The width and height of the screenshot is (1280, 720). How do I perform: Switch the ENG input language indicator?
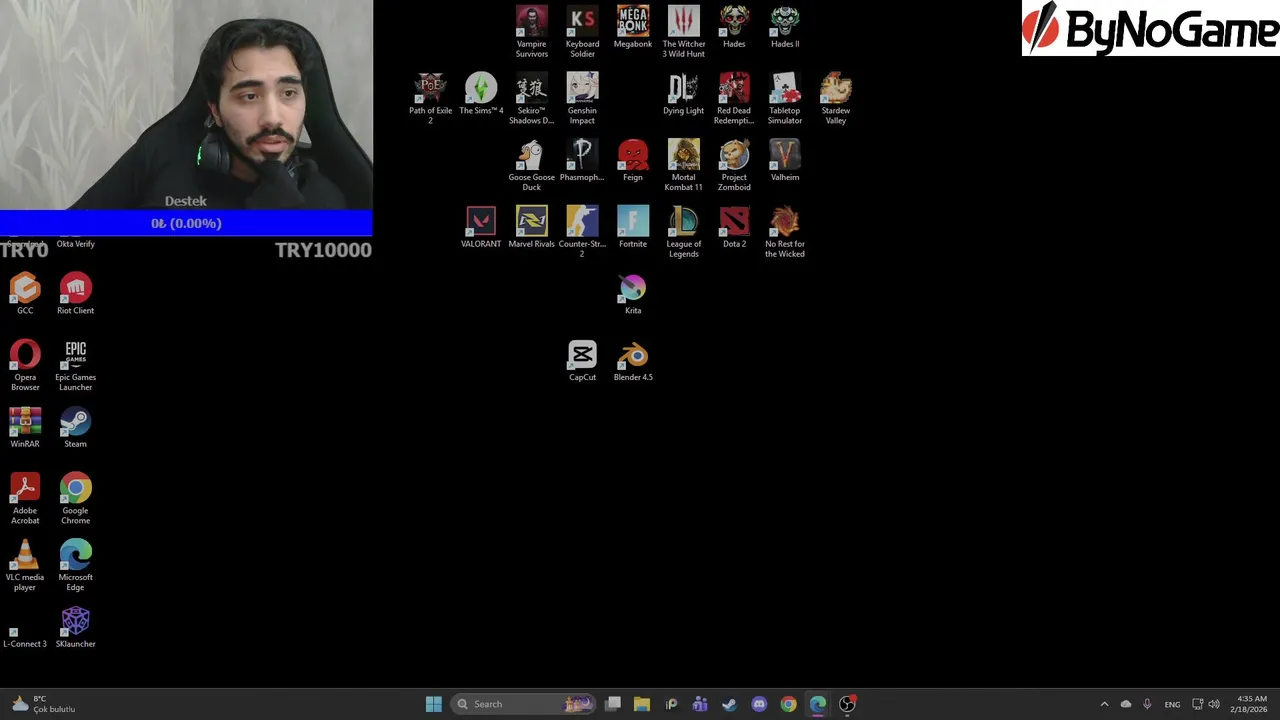(x=1172, y=704)
